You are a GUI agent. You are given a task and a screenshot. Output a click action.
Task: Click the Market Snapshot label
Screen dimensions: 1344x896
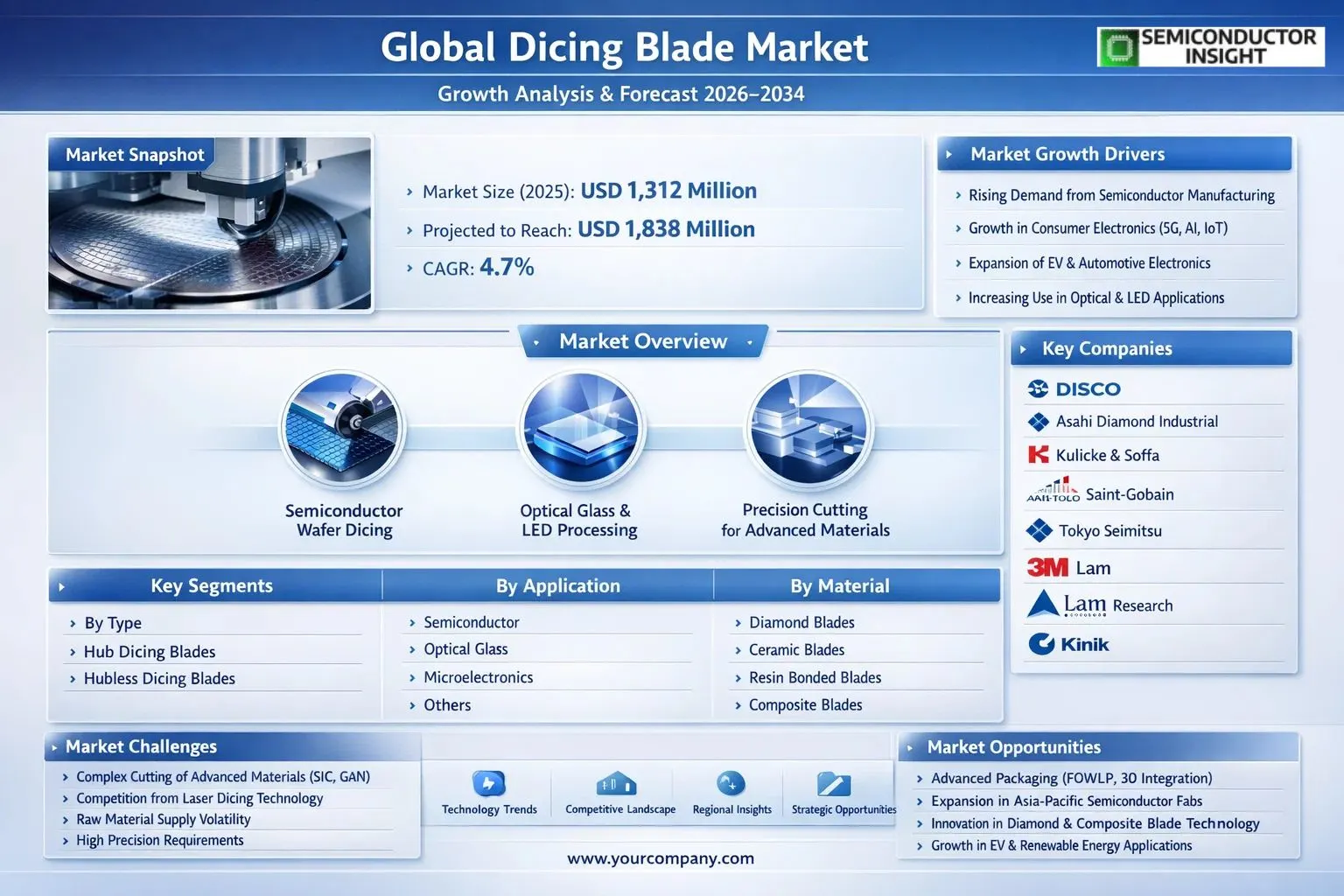(135, 155)
